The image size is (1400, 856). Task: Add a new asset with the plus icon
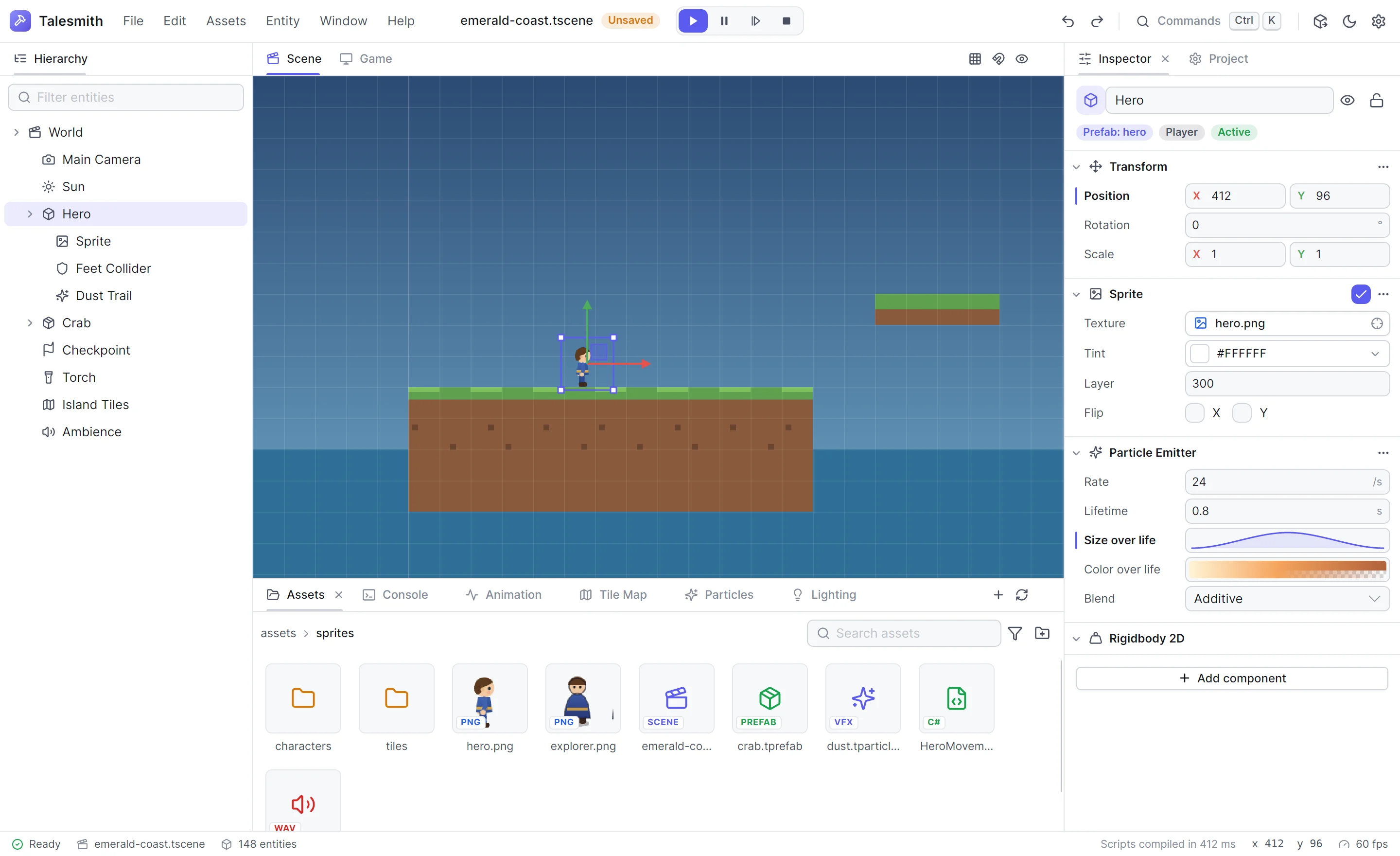998,594
